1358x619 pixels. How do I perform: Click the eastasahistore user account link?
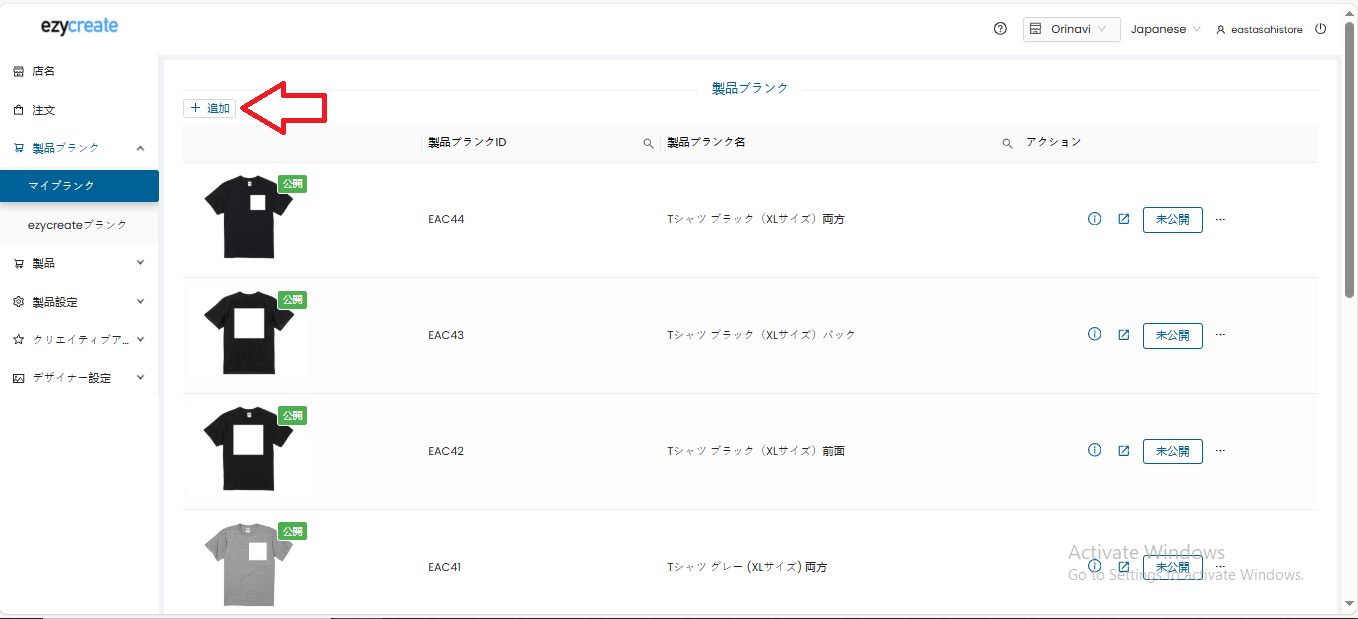coord(1259,30)
